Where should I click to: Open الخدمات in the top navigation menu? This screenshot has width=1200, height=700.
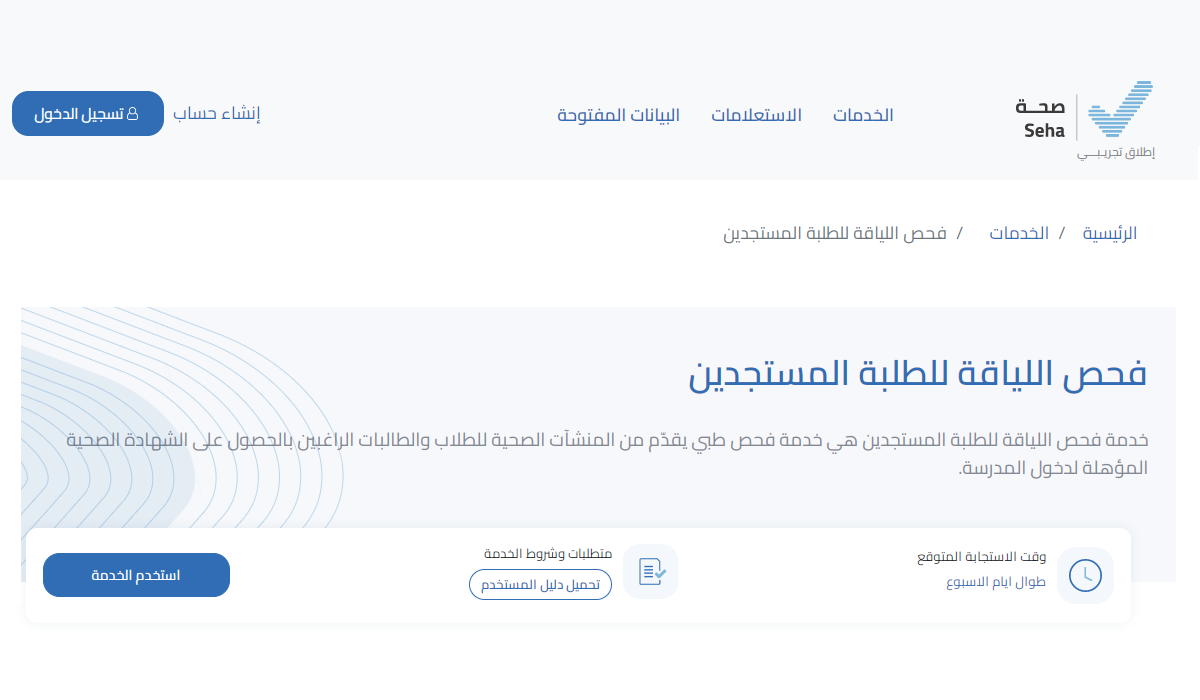tap(863, 115)
